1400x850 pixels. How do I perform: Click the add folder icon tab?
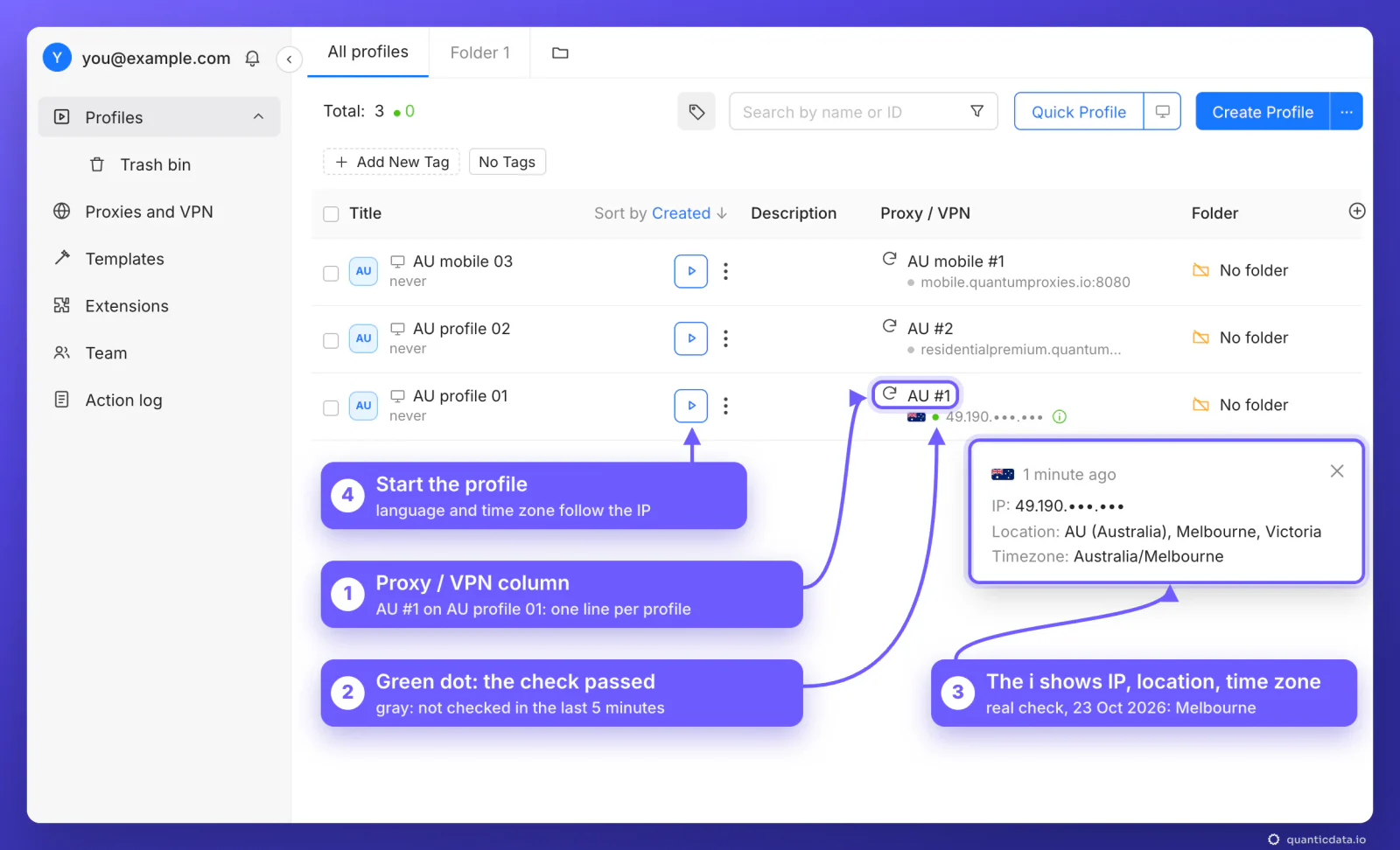pos(560,52)
